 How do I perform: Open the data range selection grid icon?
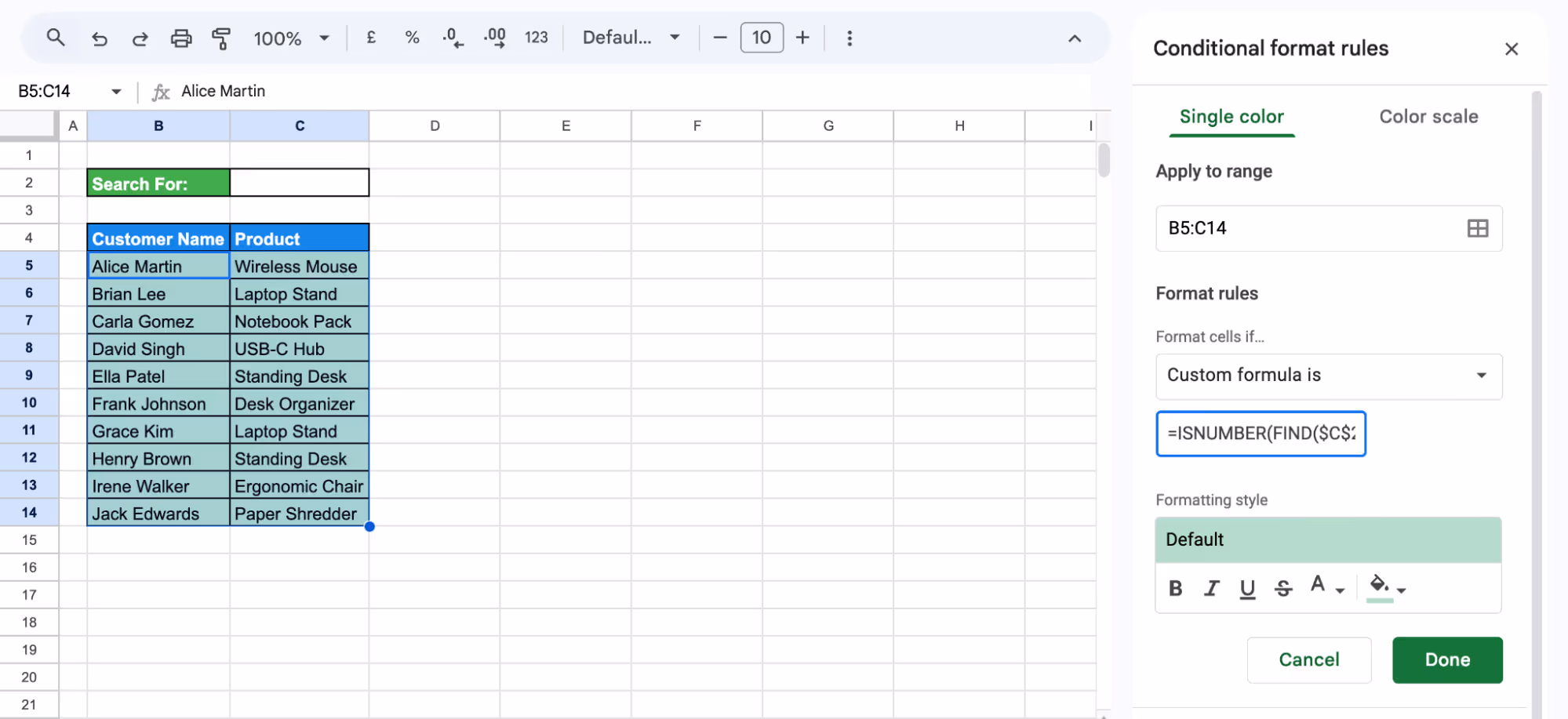coord(1478,228)
